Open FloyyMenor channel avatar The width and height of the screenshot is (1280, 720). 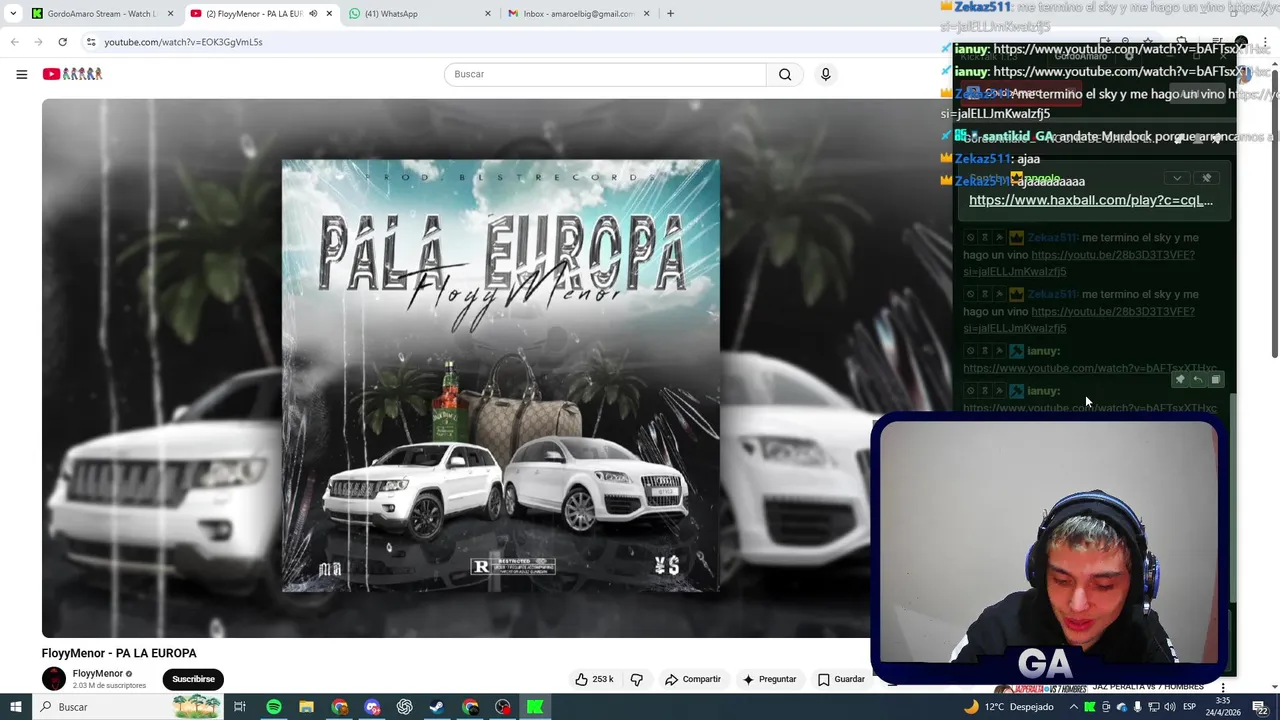pos(54,679)
